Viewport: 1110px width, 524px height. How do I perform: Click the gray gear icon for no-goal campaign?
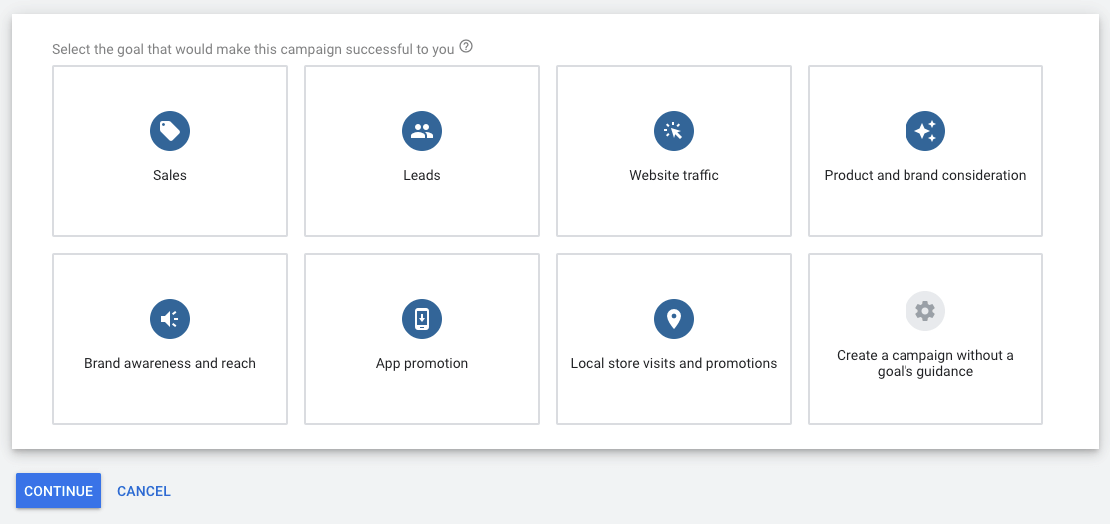[x=925, y=311]
